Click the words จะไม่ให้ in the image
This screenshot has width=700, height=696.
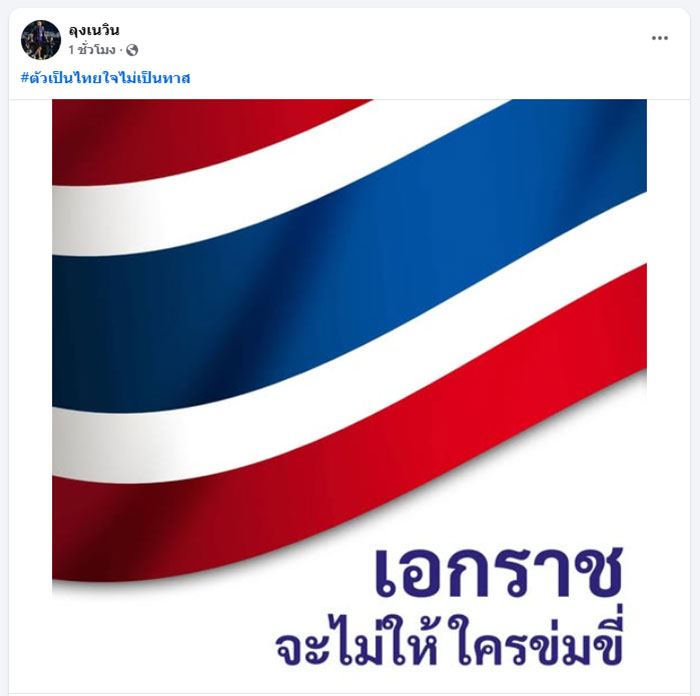358,641
